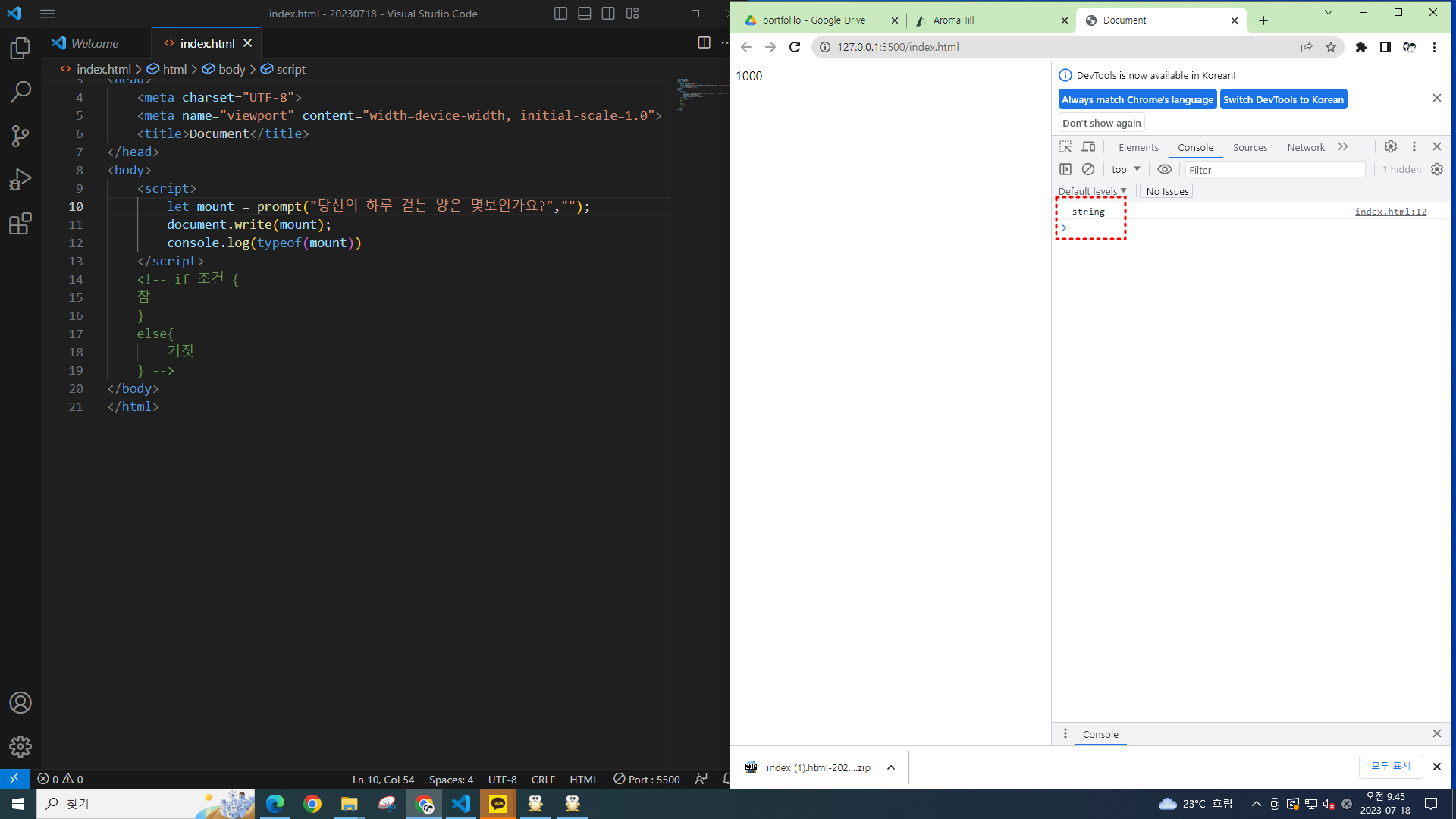Screen dimensions: 1456x819
Task: Open the Default levels dropdown
Action: [x=1092, y=191]
